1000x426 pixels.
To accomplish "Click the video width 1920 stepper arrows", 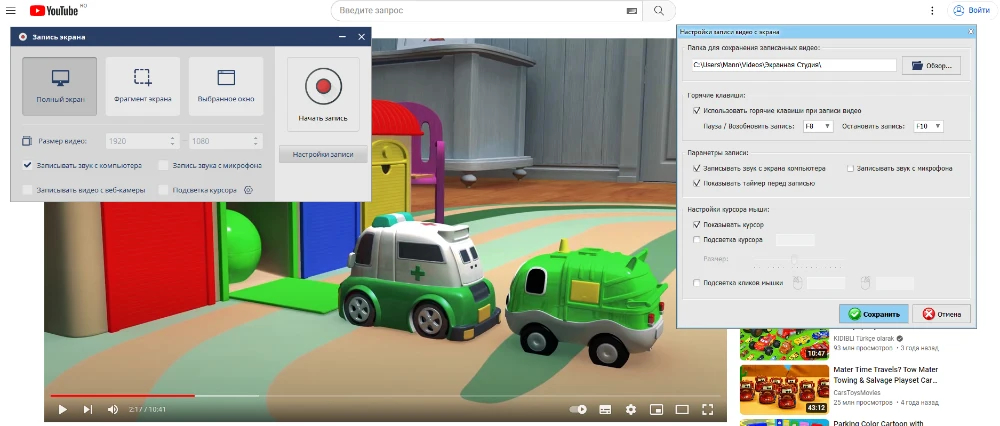I will [x=173, y=142].
